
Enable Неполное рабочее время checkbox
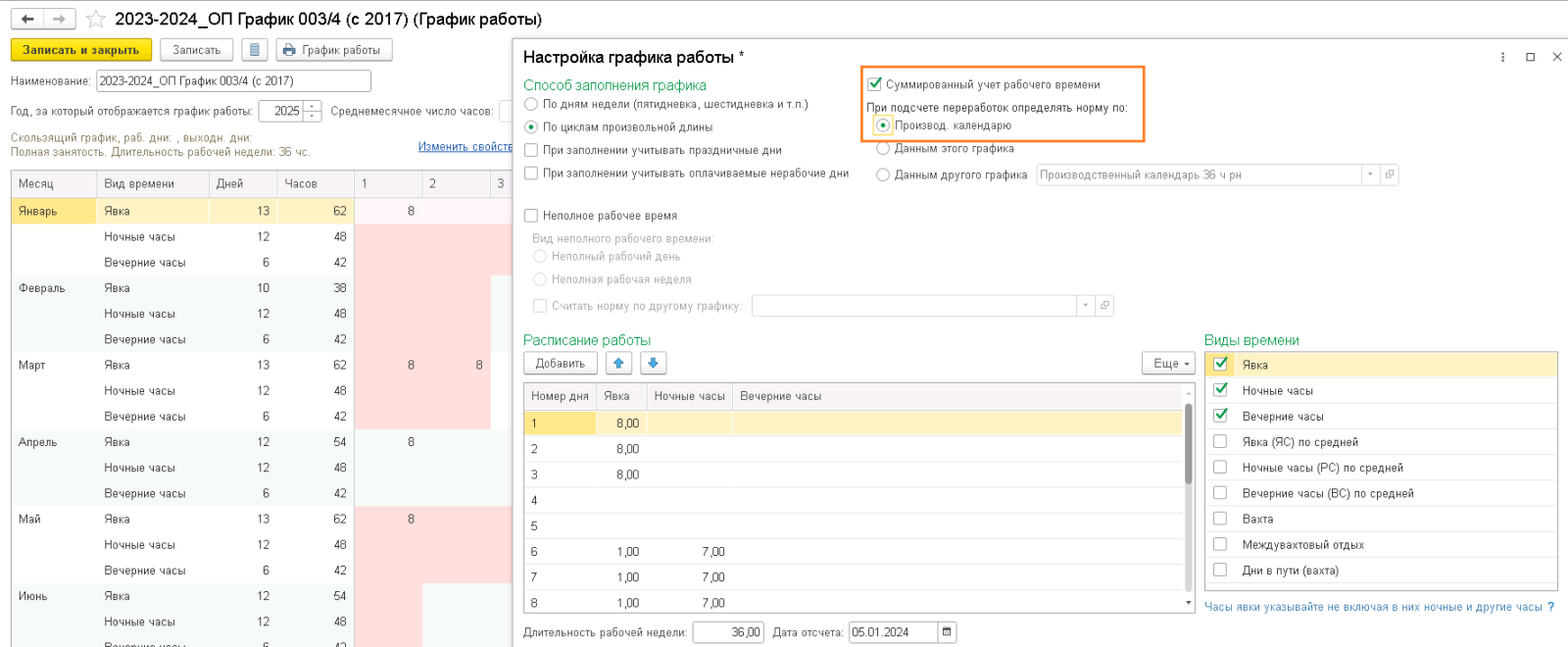531,216
